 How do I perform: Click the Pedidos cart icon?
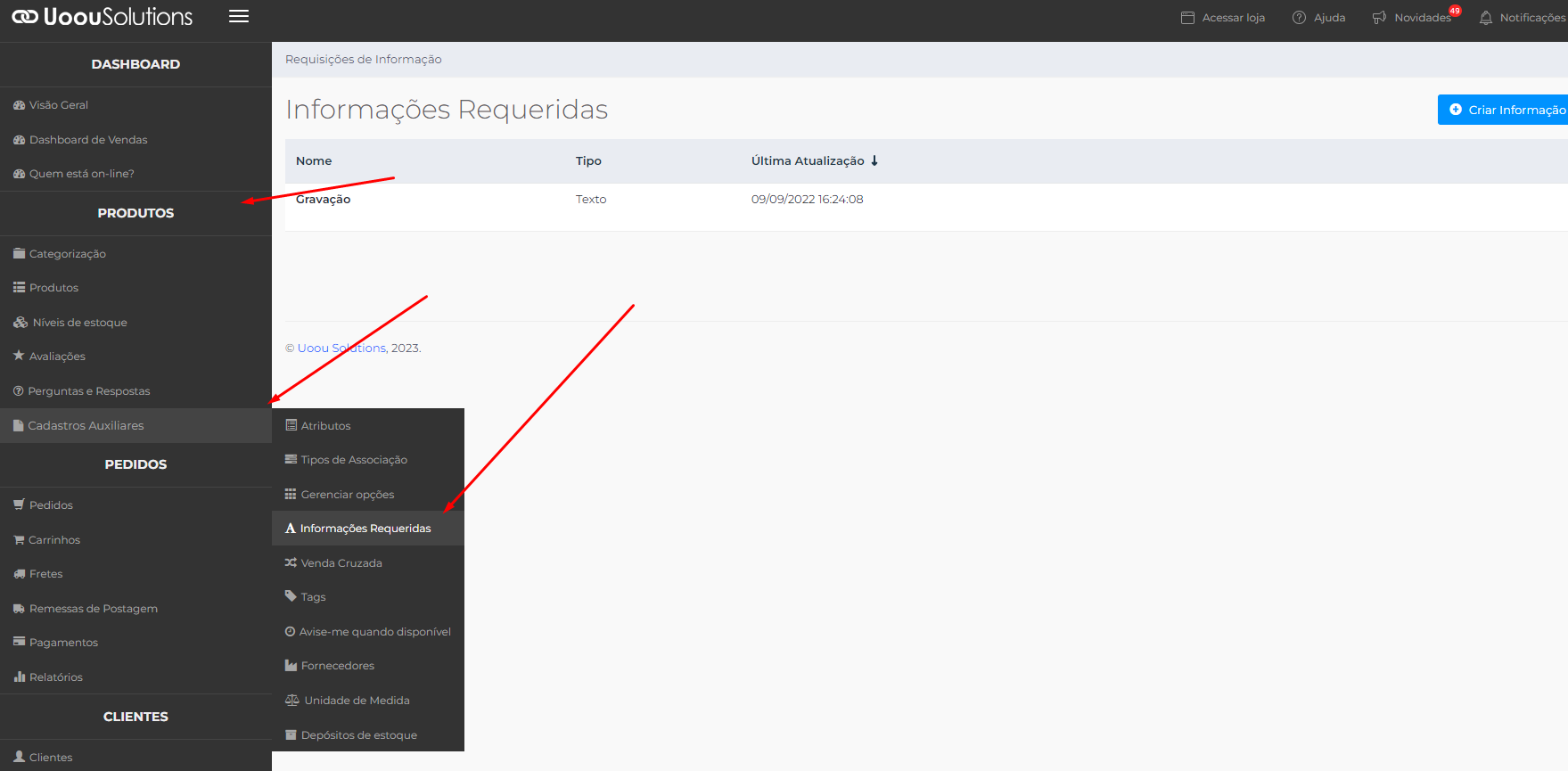tap(19, 504)
